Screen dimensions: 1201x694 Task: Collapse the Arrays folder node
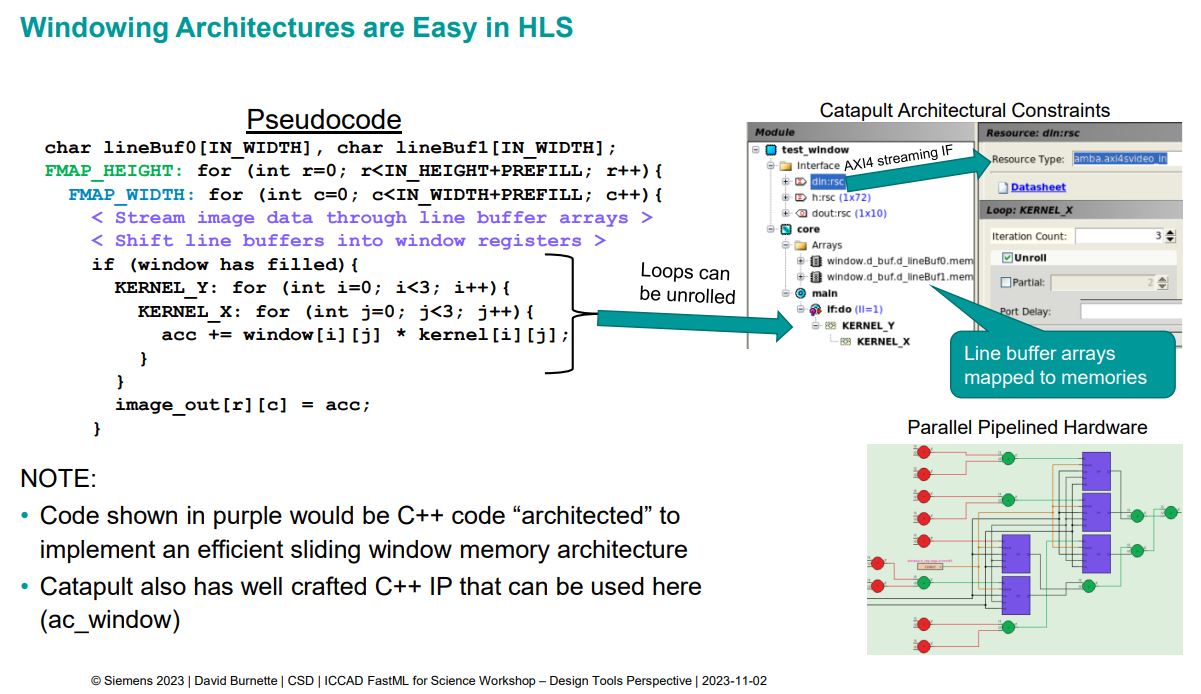click(x=786, y=245)
